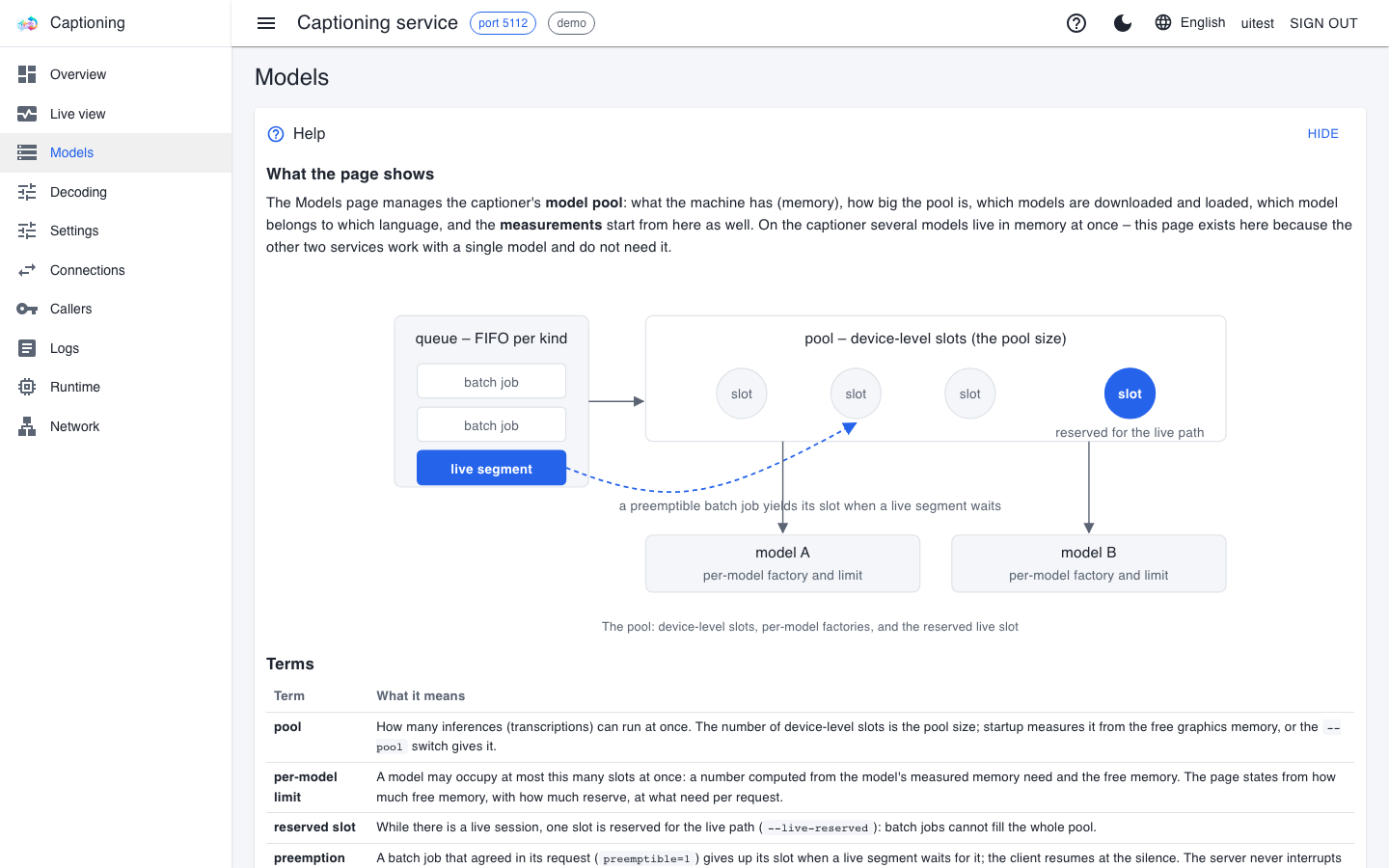
Task: Open the Overview menu item
Action: click(x=116, y=74)
